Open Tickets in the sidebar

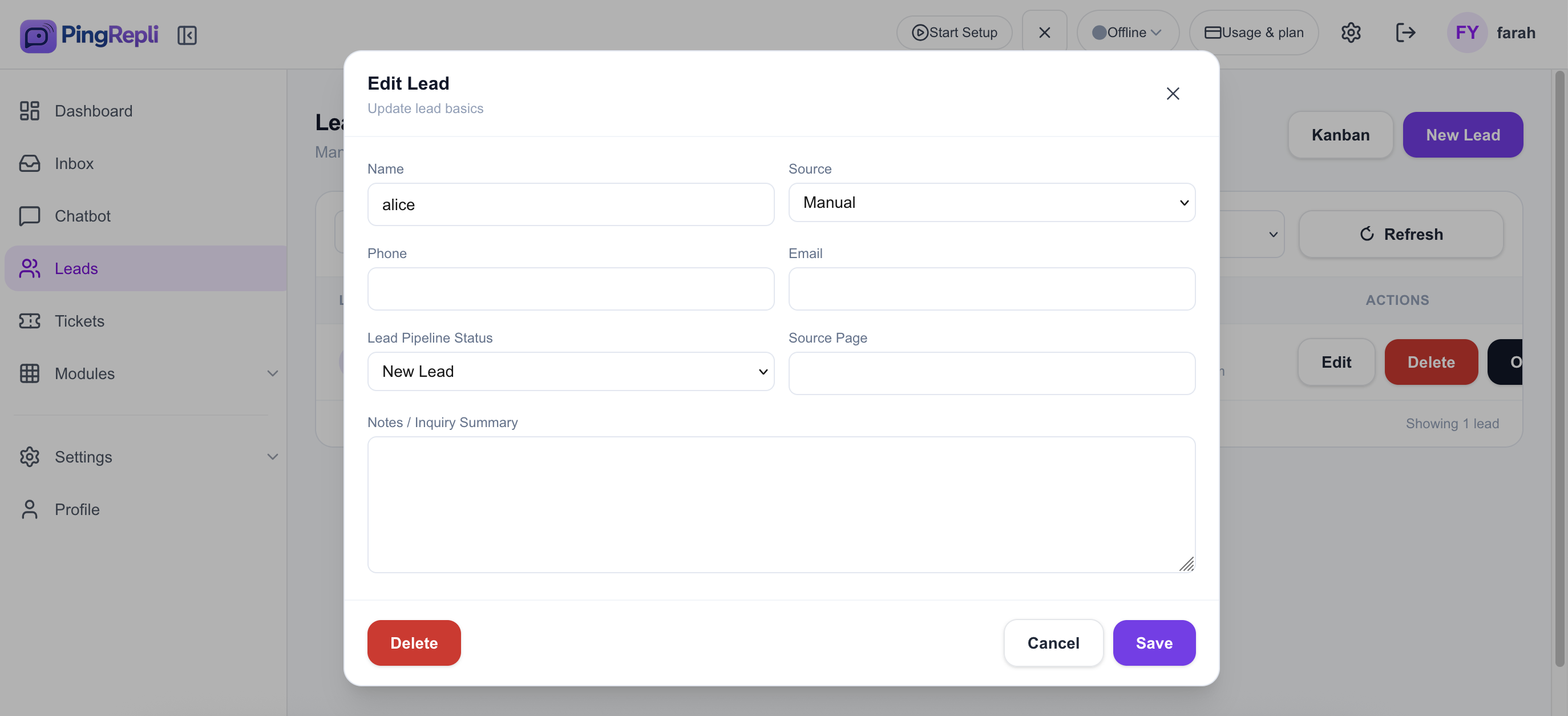click(x=146, y=321)
